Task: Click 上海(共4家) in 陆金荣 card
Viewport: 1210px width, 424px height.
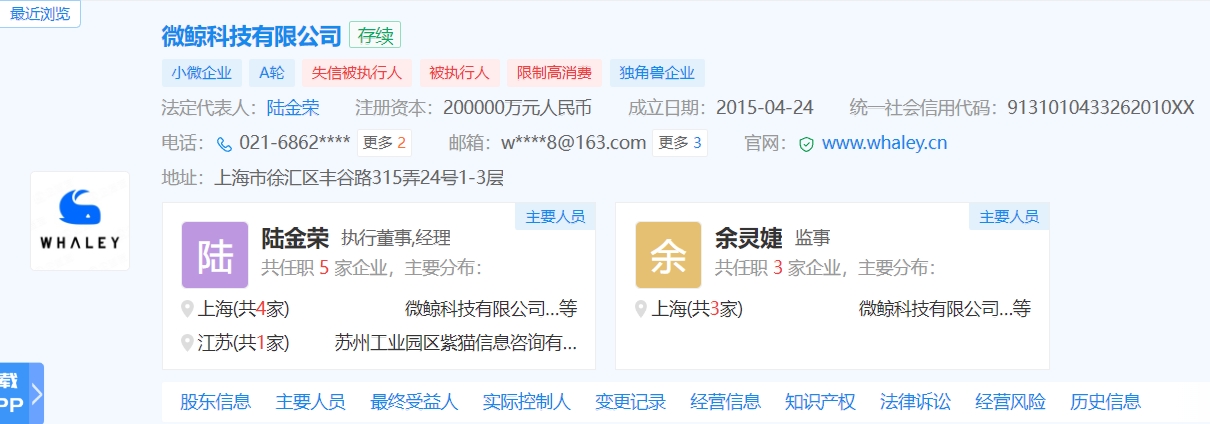Action: (x=243, y=309)
